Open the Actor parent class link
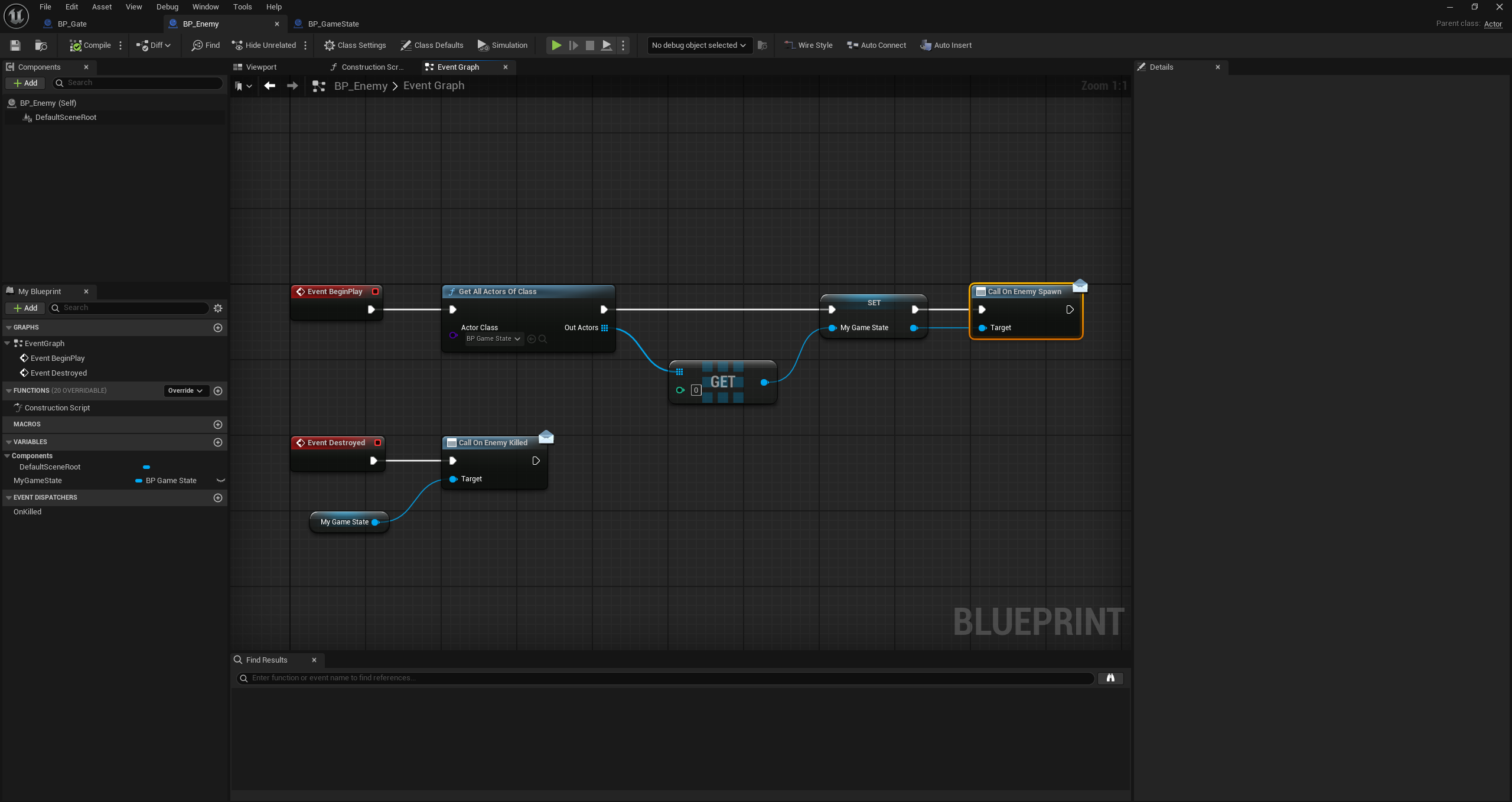 pos(1493,24)
